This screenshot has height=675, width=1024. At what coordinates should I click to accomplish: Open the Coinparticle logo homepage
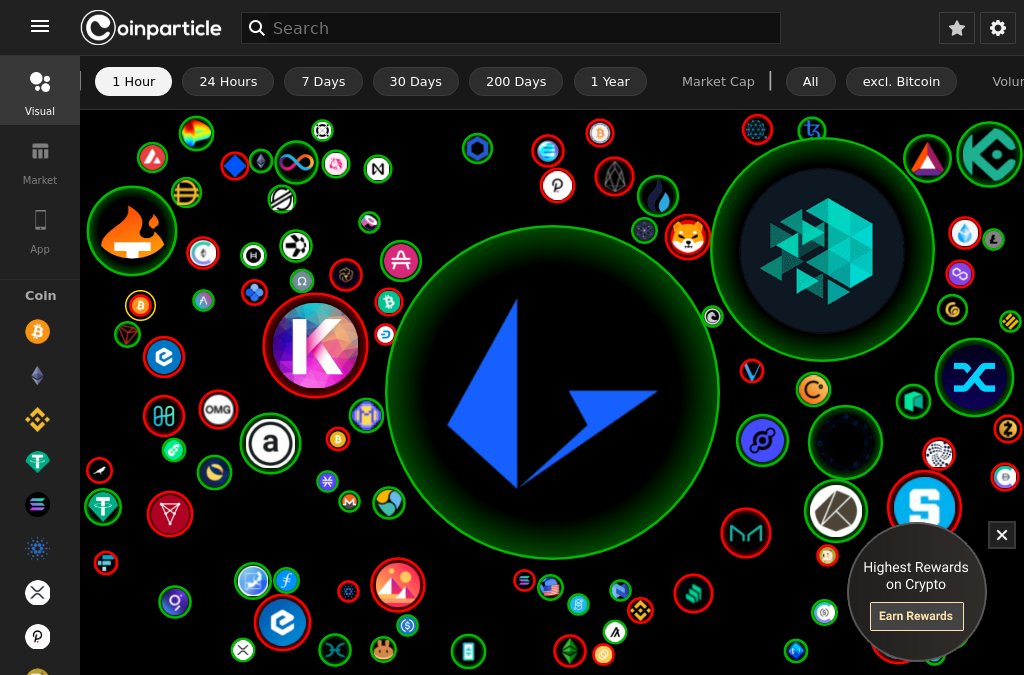point(151,27)
